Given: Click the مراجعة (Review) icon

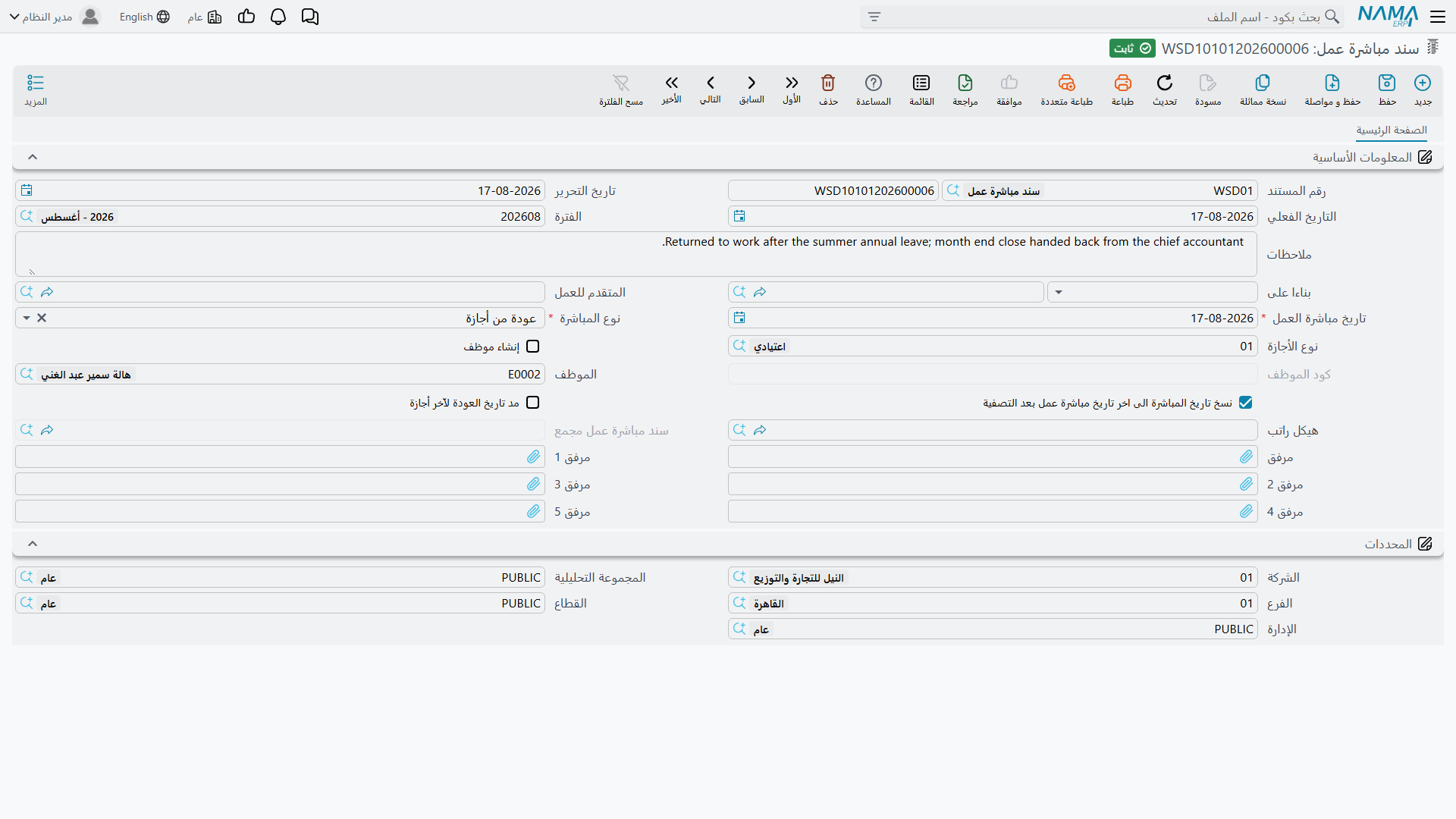Looking at the screenshot, I should point(965,83).
